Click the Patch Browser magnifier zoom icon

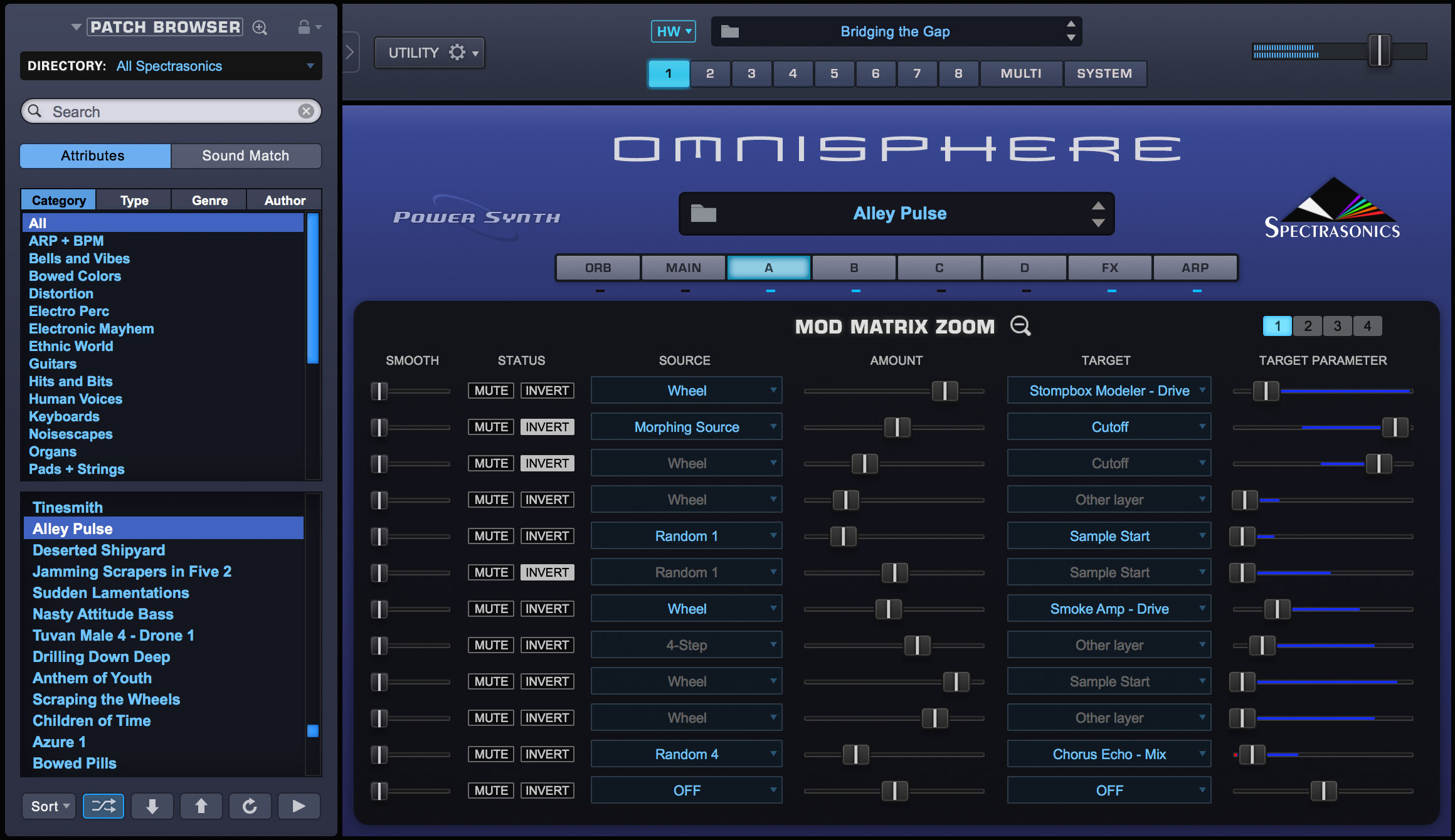[x=260, y=28]
